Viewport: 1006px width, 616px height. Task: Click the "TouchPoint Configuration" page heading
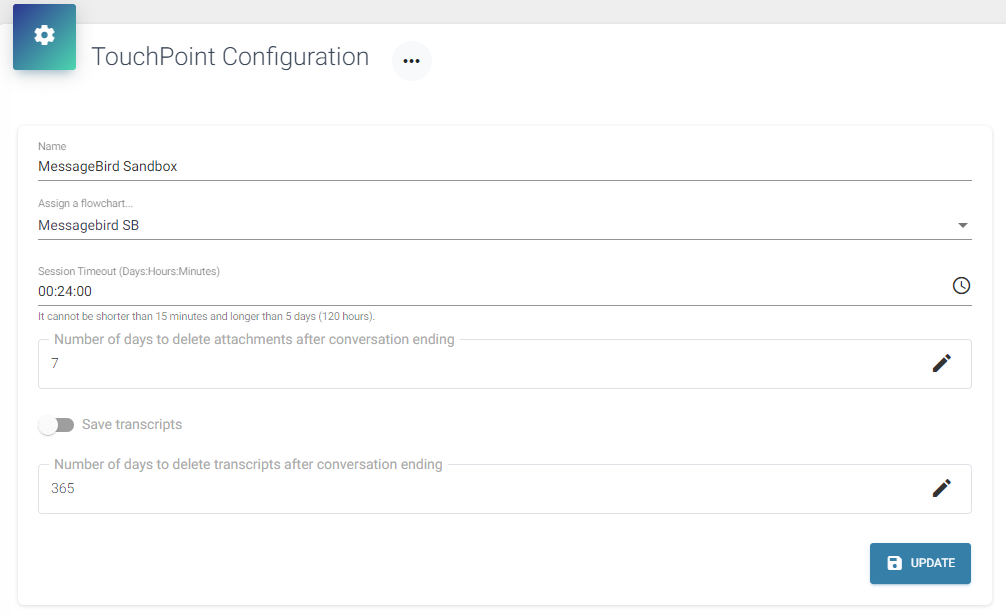[x=230, y=57]
